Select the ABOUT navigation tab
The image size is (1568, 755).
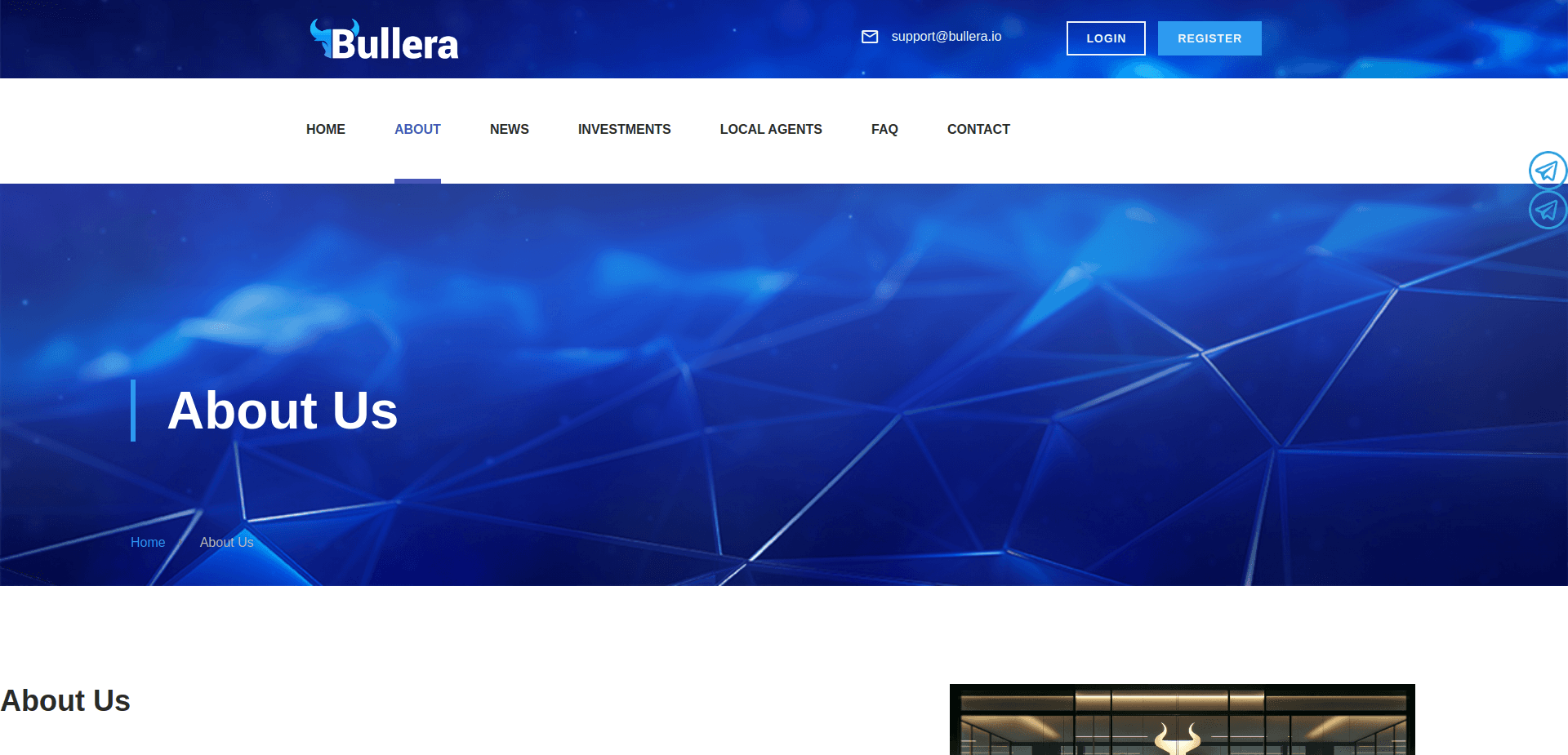[x=417, y=129]
